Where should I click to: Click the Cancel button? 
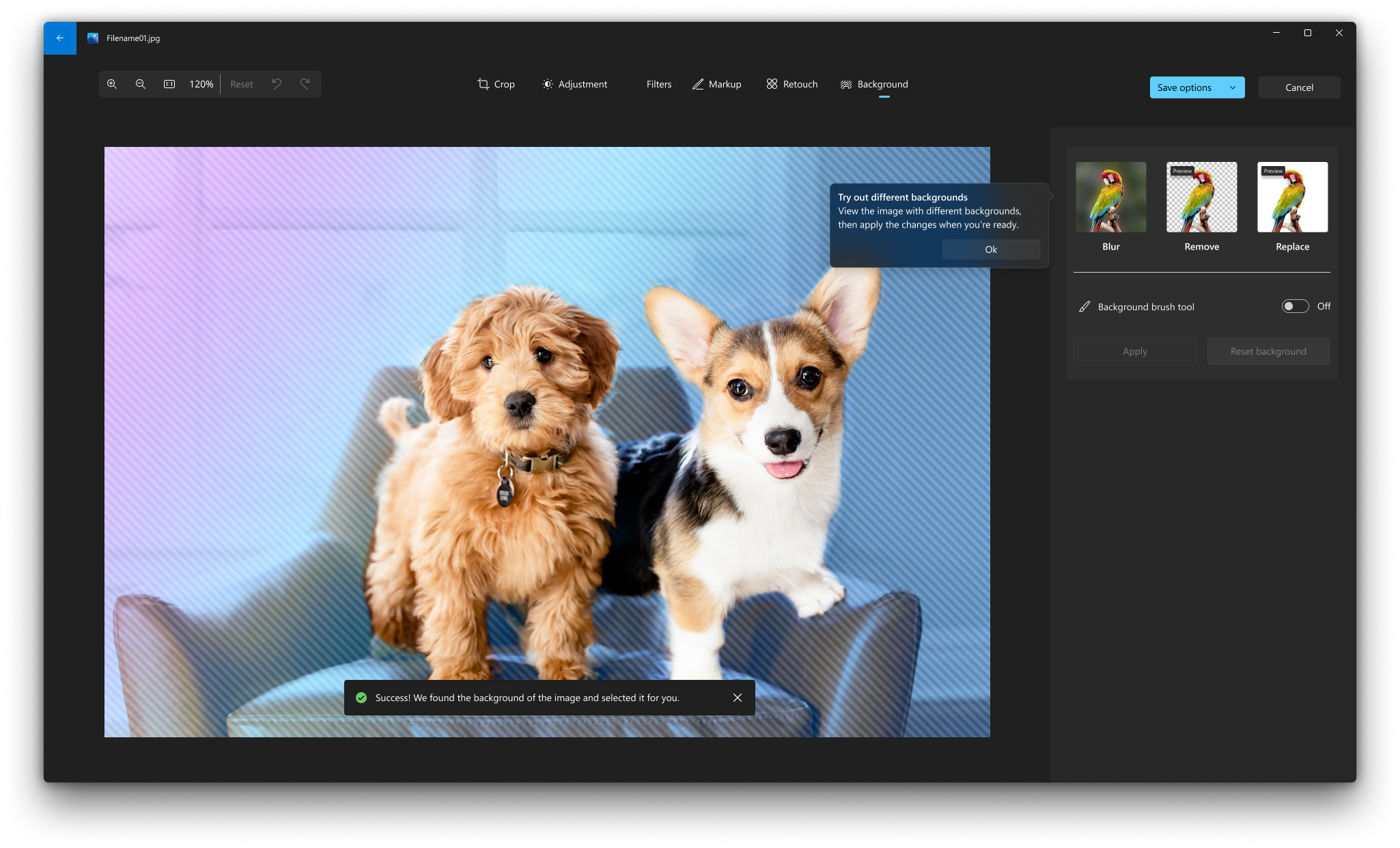coord(1298,87)
